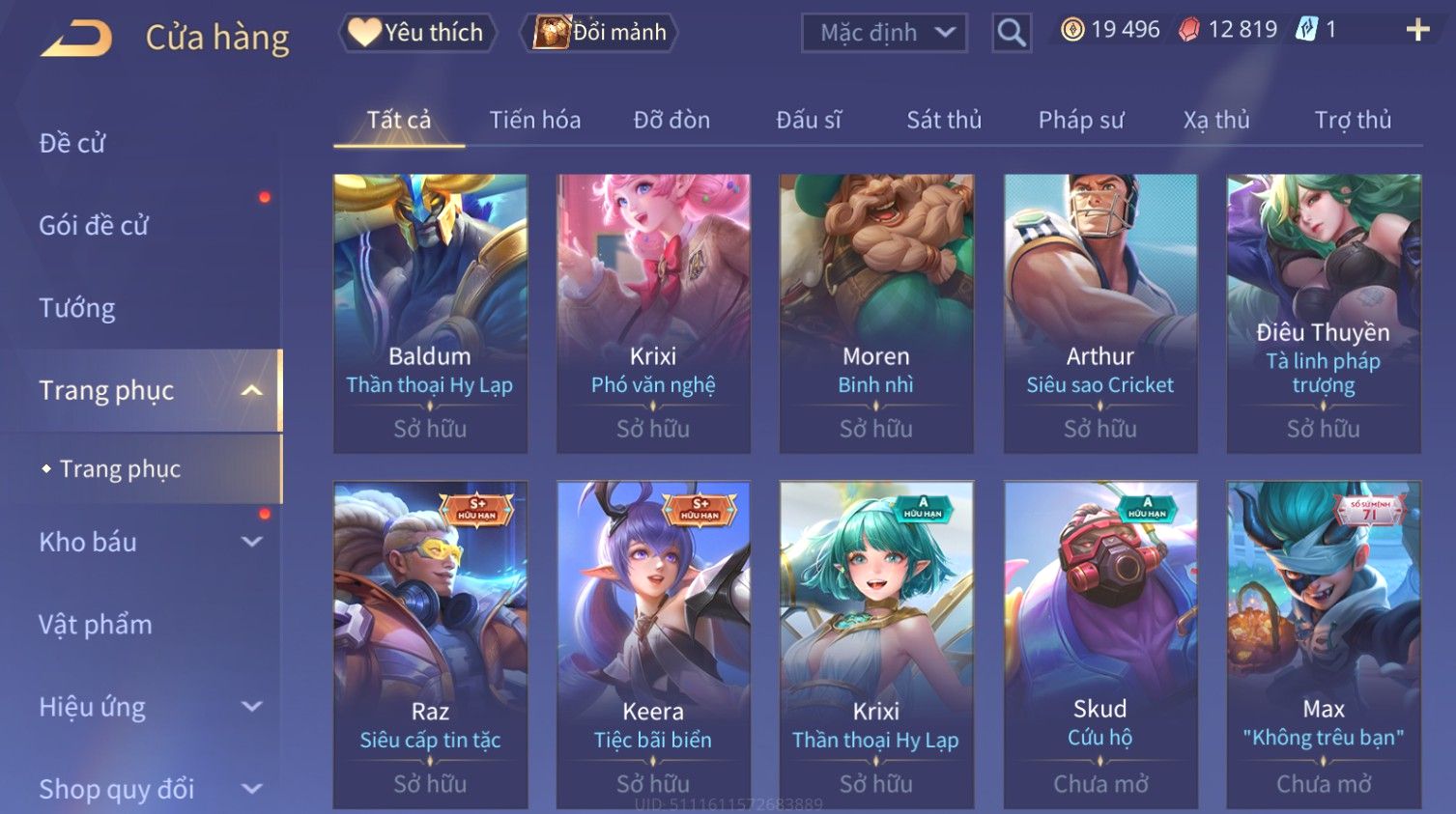Open the search magnifier icon
1456x814 pixels.
pos(1012,33)
